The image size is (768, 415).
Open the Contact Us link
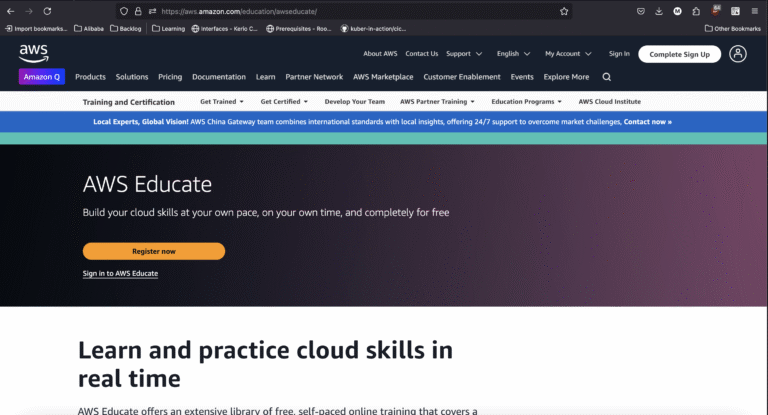pyautogui.click(x=422, y=54)
